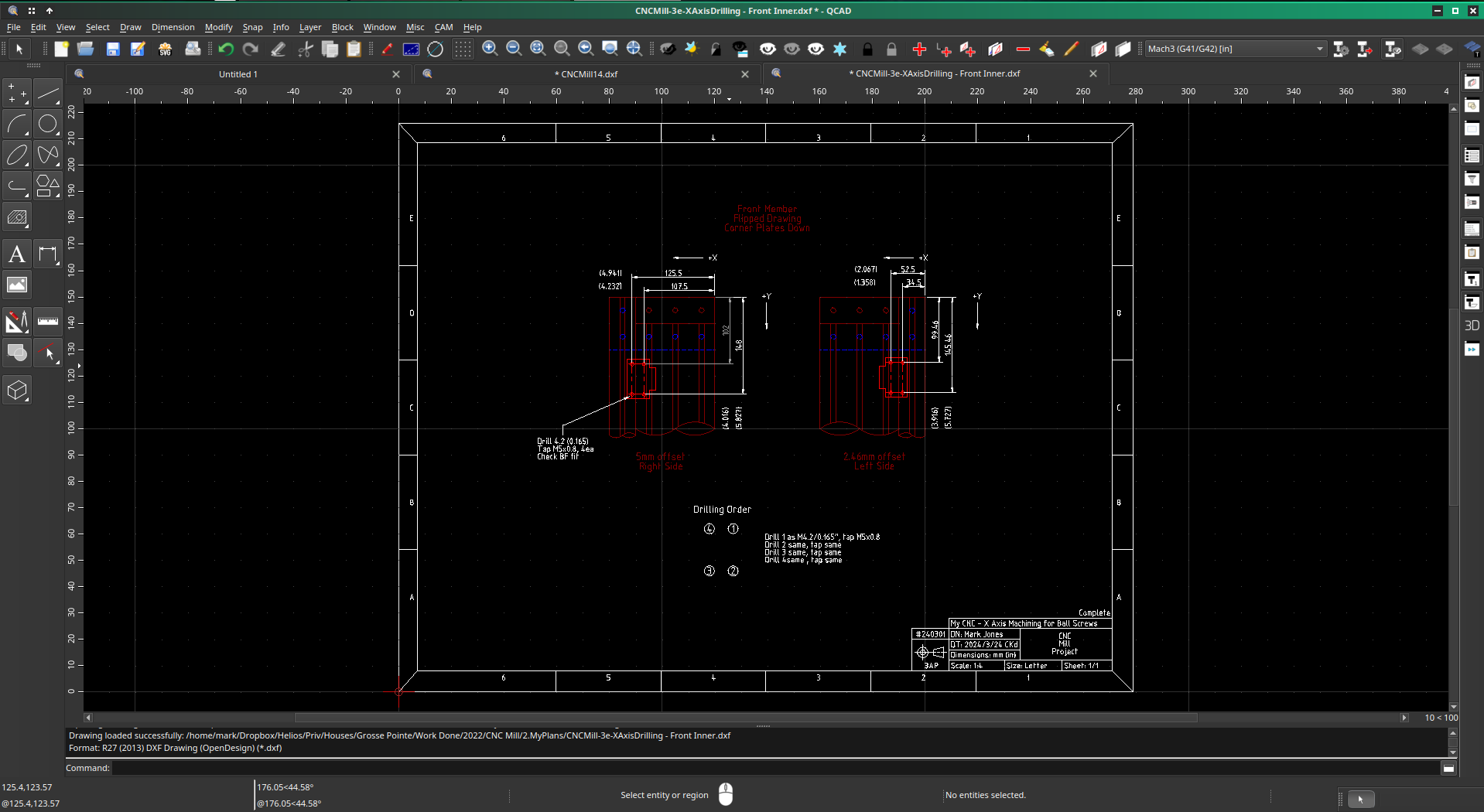The height and width of the screenshot is (812, 1484).
Task: Hide all layers with greyed eye icon
Action: pos(792,49)
